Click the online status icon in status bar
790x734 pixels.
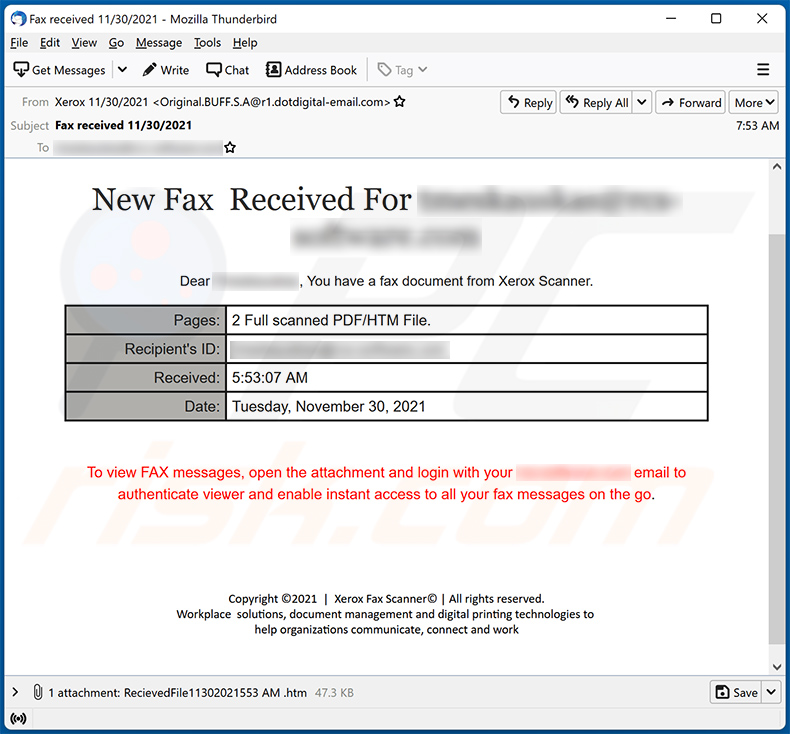17,719
